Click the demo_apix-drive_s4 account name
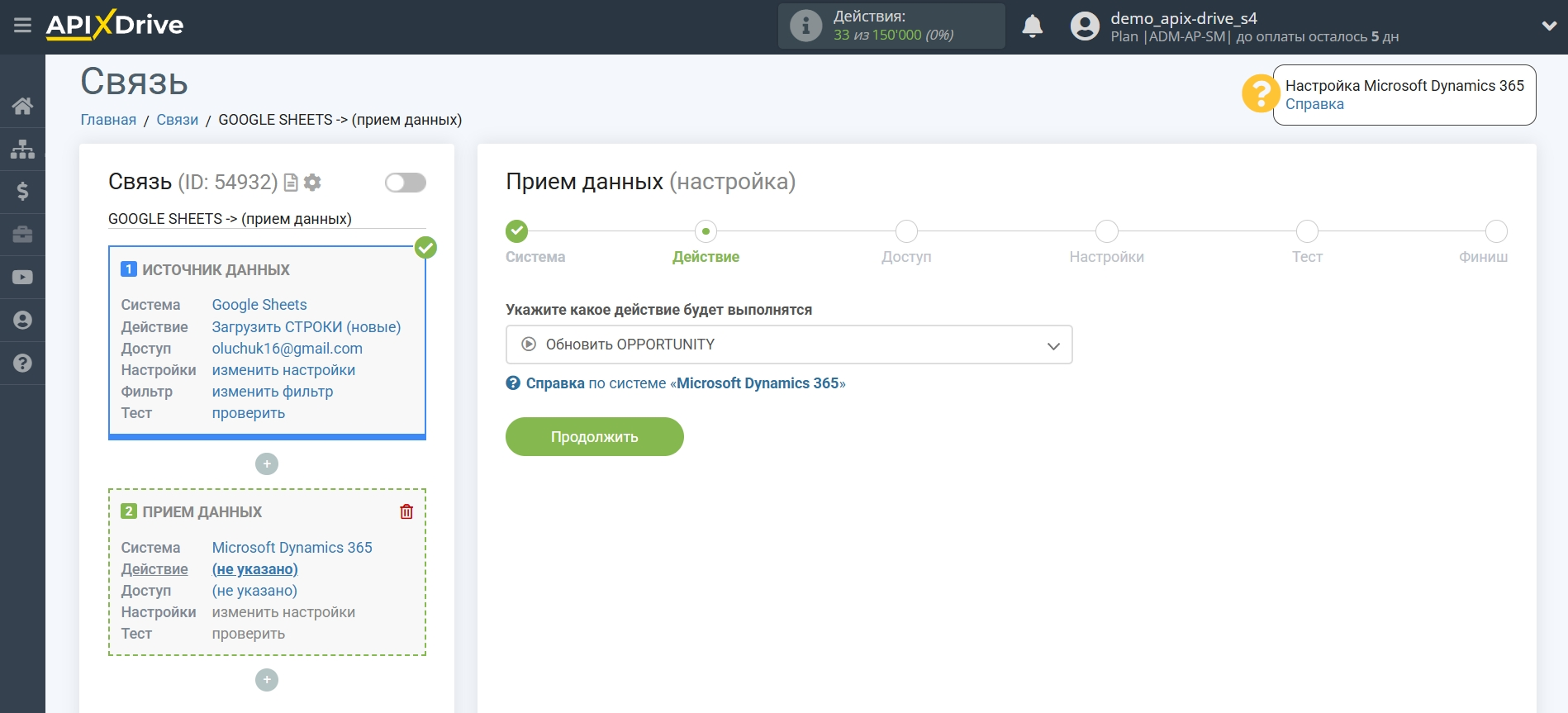Screen dimensions: 1568x713 pyautogui.click(x=1184, y=18)
